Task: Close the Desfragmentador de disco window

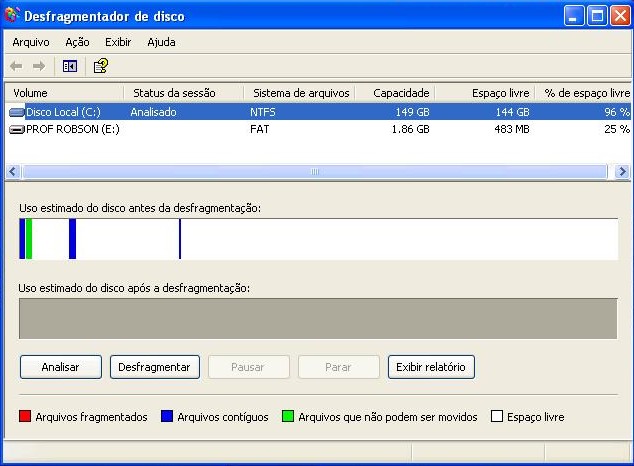Action: point(620,16)
